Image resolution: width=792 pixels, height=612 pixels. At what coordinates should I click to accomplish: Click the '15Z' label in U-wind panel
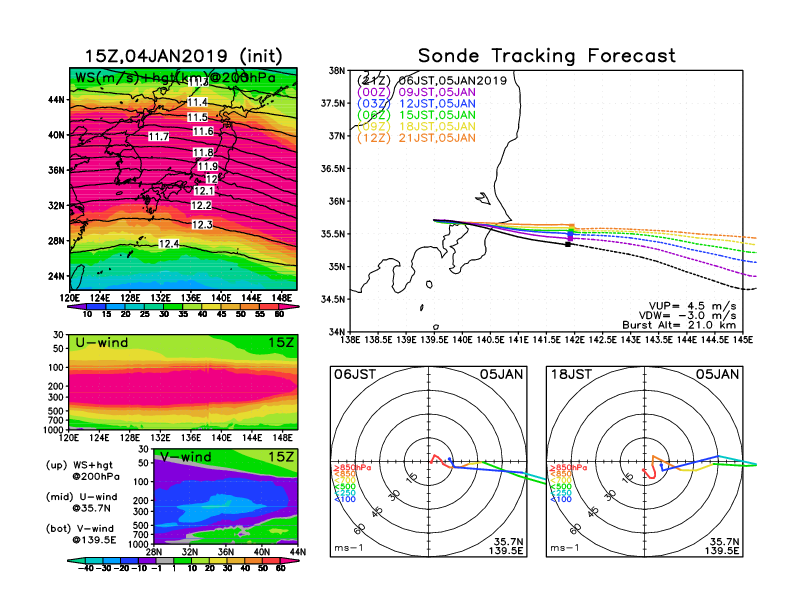tap(281, 342)
